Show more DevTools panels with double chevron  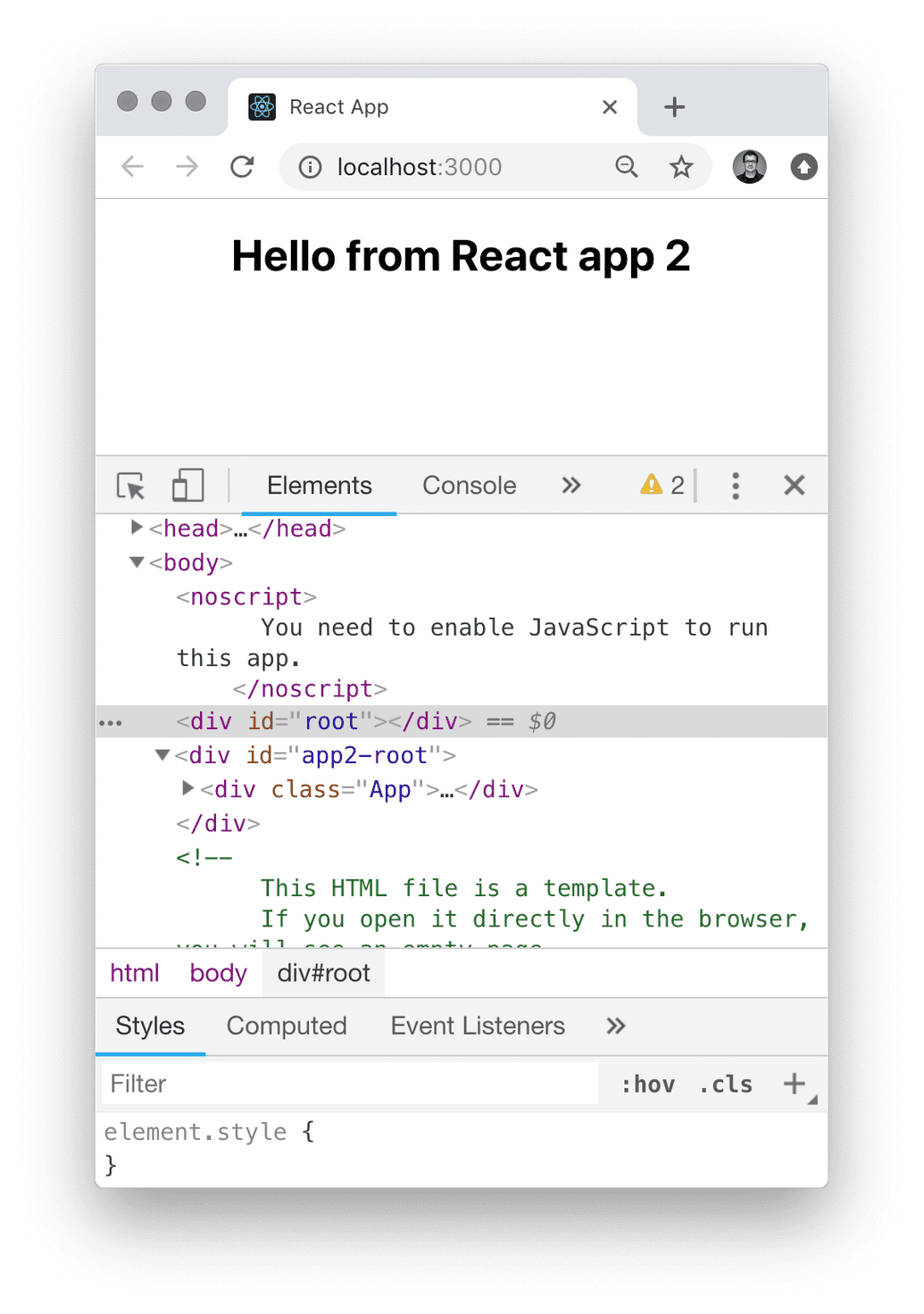[571, 486]
